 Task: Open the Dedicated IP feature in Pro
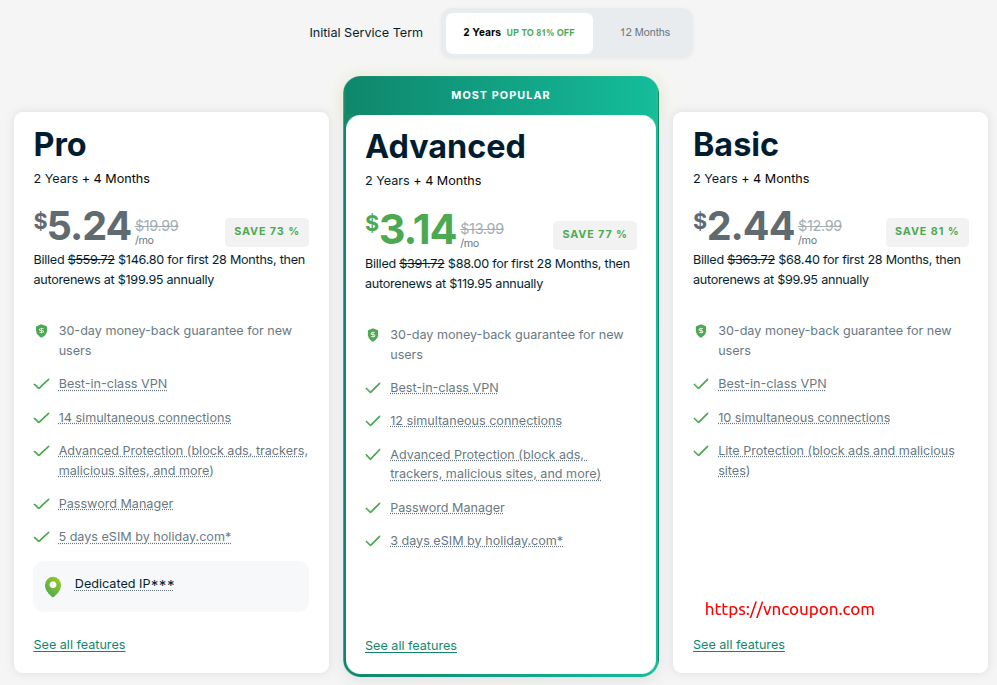(x=124, y=584)
